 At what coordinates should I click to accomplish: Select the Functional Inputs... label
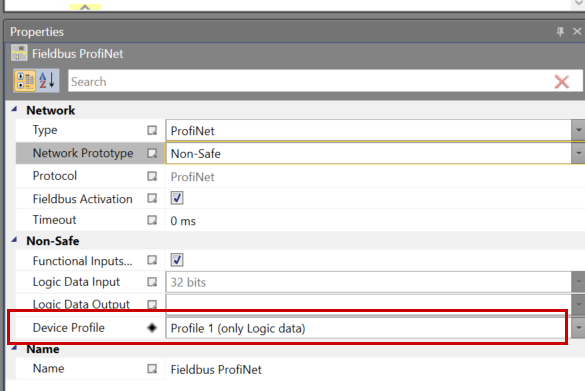(x=82, y=261)
